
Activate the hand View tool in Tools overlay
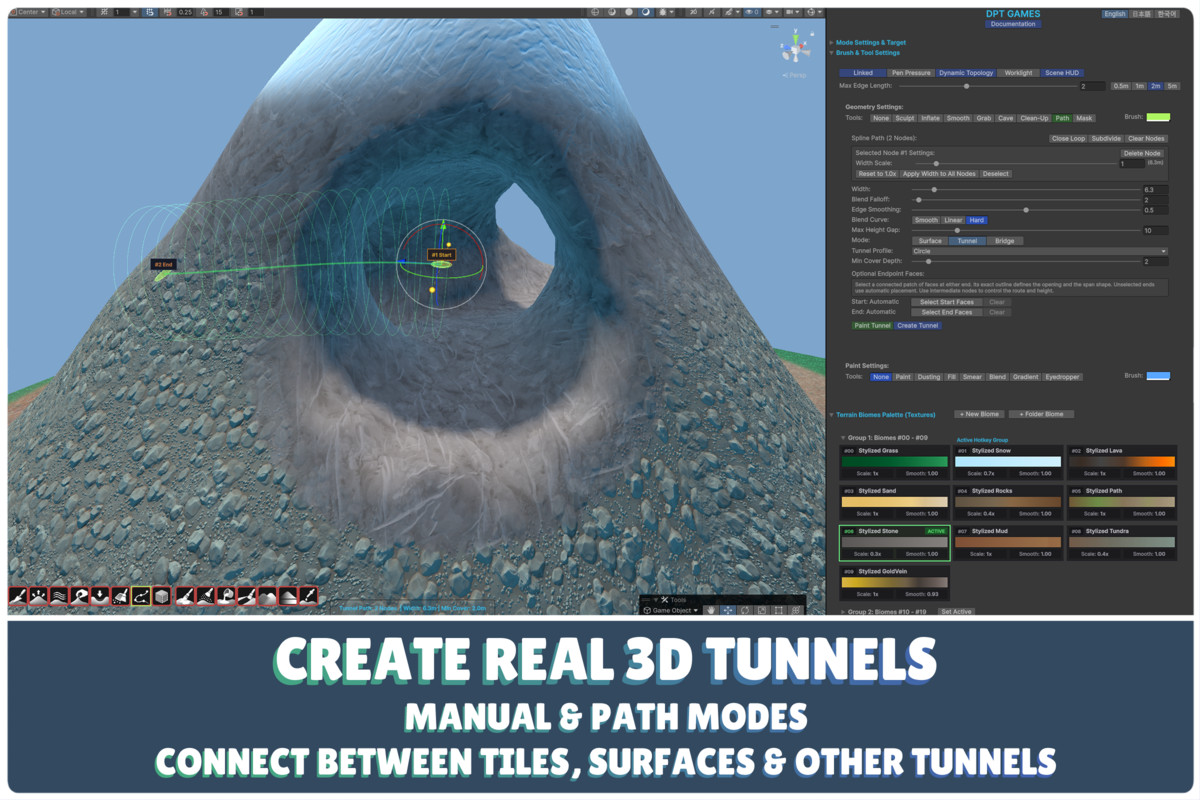tap(711, 610)
